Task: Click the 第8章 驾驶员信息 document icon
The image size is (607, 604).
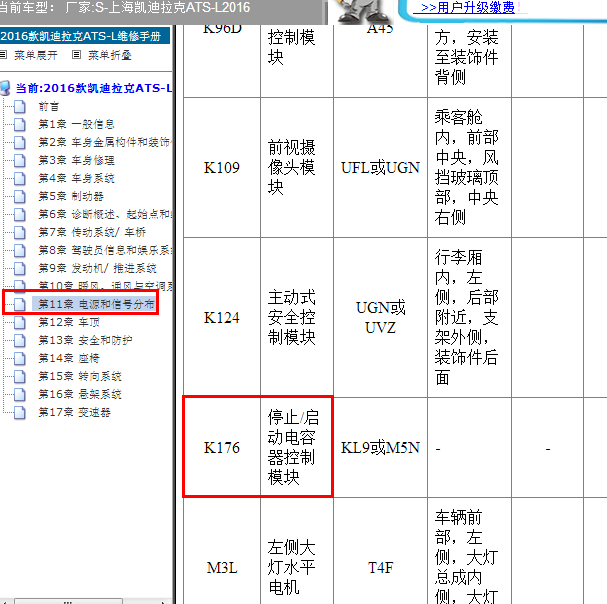Action: (x=20, y=251)
